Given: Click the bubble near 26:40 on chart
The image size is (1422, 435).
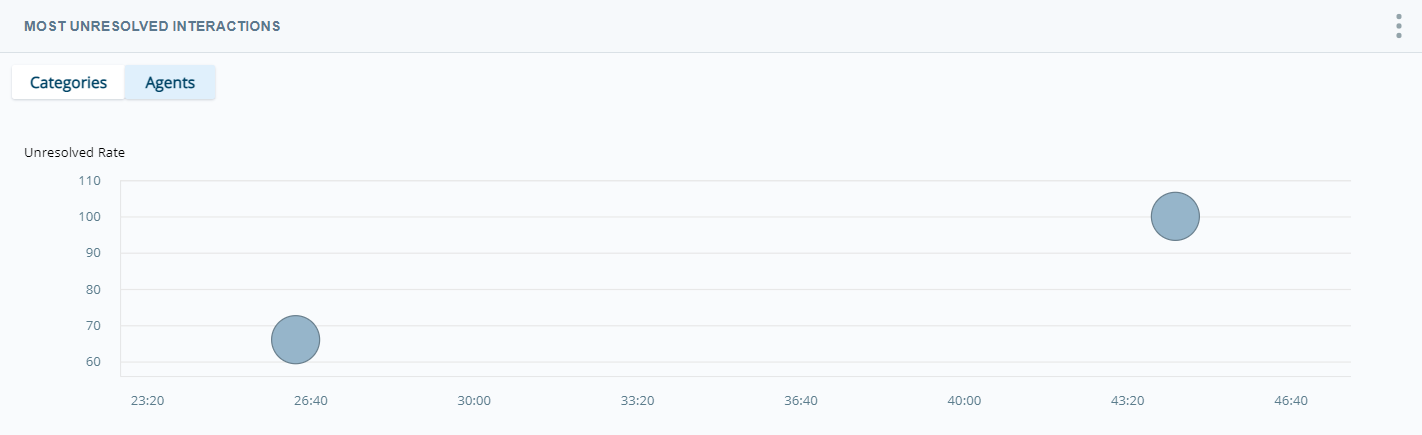Looking at the screenshot, I should coord(295,339).
